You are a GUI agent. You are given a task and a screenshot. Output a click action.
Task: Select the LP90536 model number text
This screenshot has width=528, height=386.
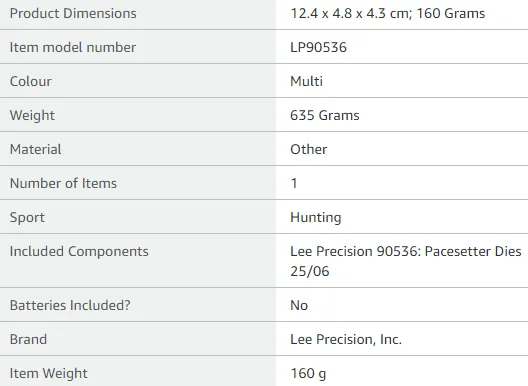pyautogui.click(x=318, y=47)
